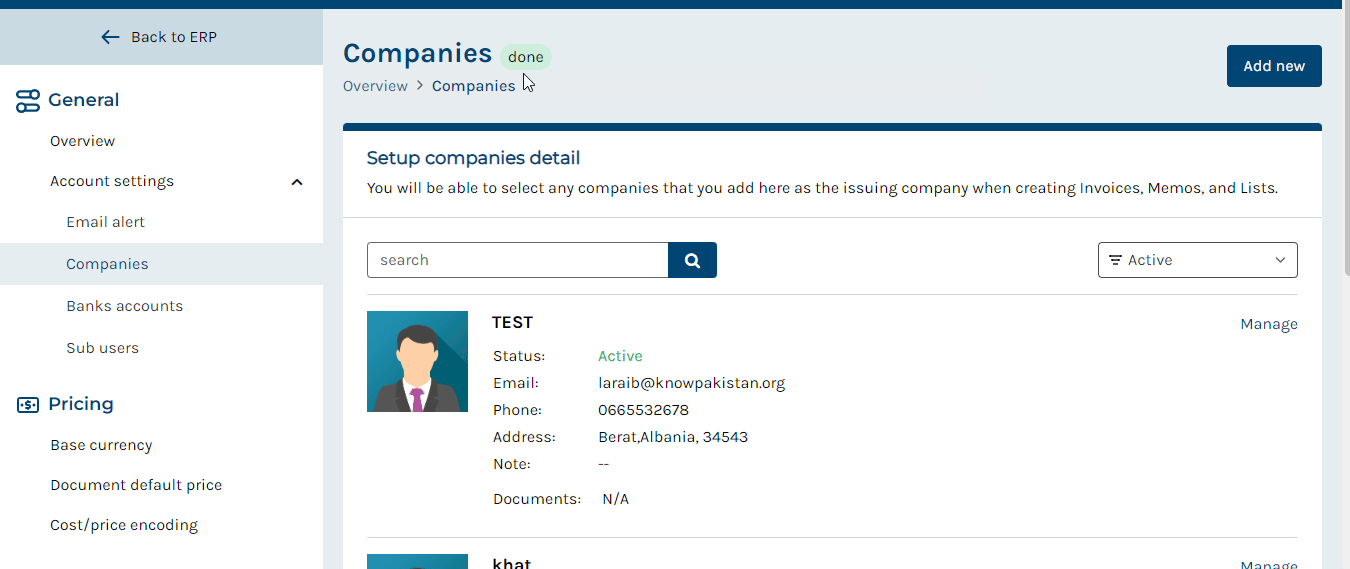Click the khat company avatar thumbnail
1350x569 pixels.
coord(417,561)
